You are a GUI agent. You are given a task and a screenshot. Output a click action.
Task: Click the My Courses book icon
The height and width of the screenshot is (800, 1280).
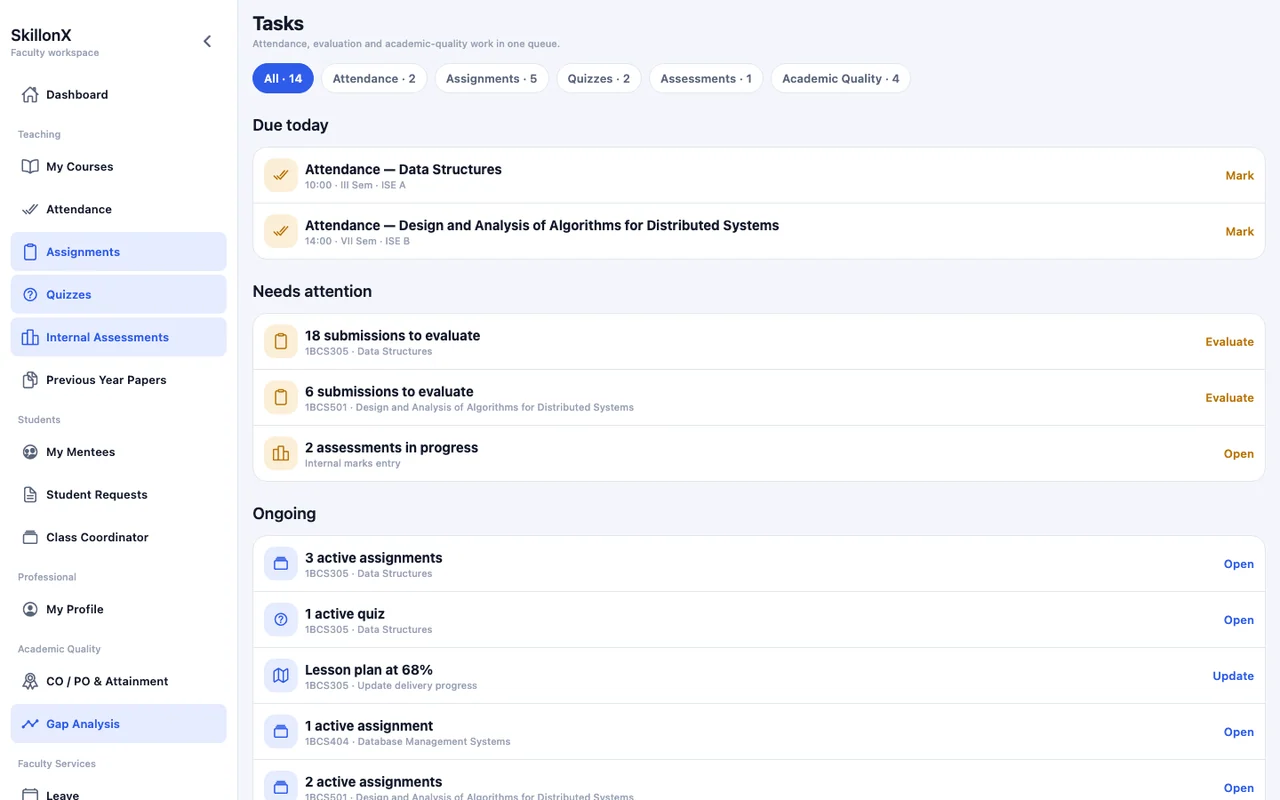[x=30, y=167]
